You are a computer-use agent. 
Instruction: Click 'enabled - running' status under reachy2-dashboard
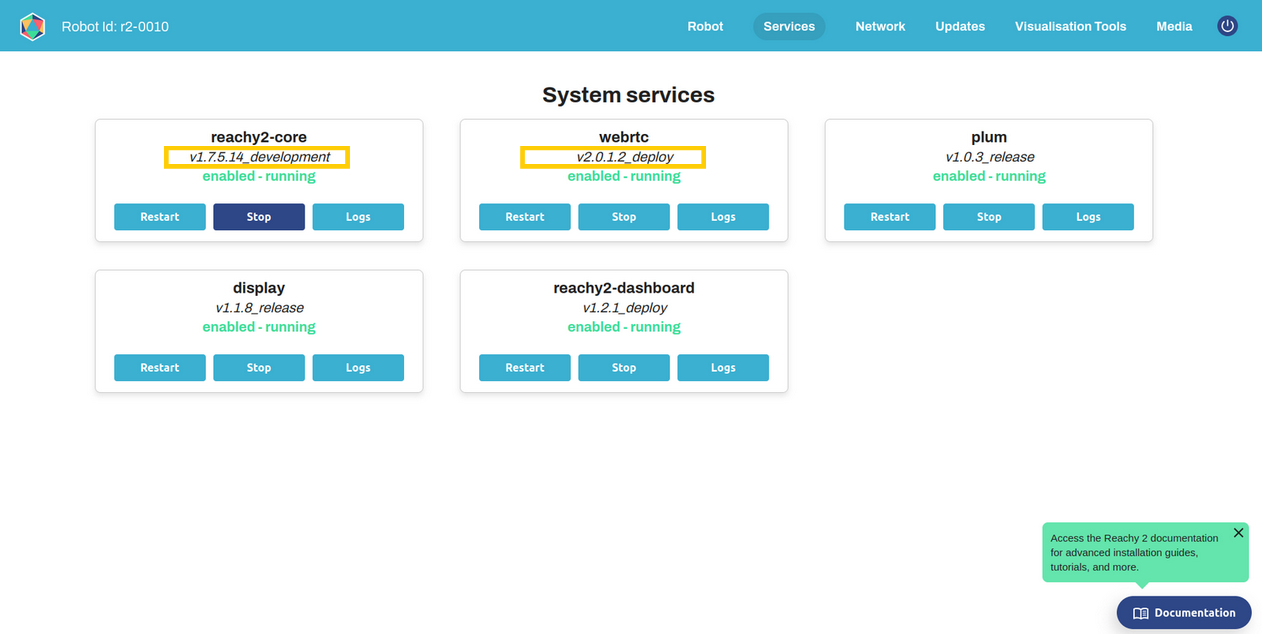point(624,327)
